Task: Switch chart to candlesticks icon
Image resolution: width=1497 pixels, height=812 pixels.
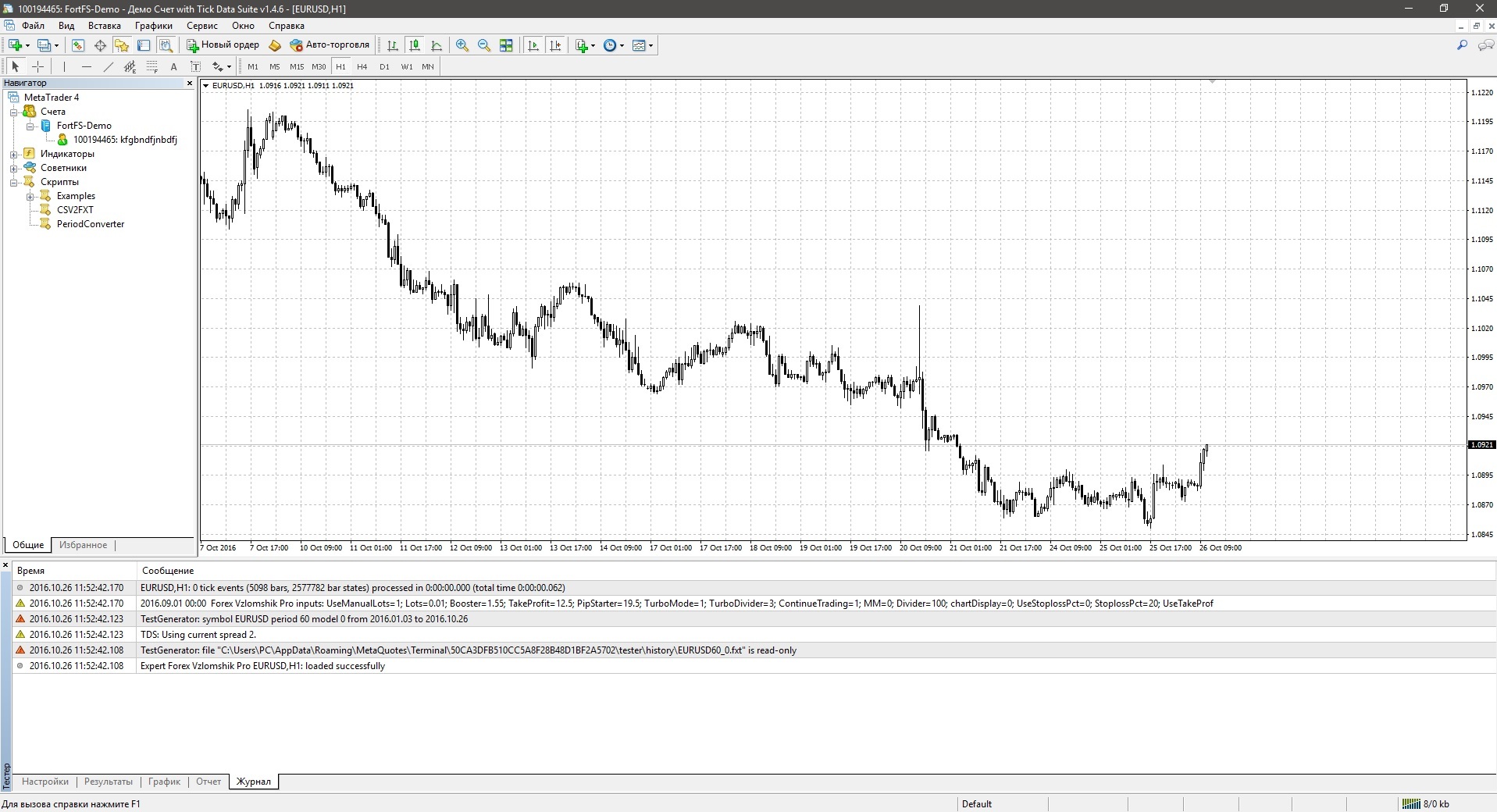Action: [415, 45]
